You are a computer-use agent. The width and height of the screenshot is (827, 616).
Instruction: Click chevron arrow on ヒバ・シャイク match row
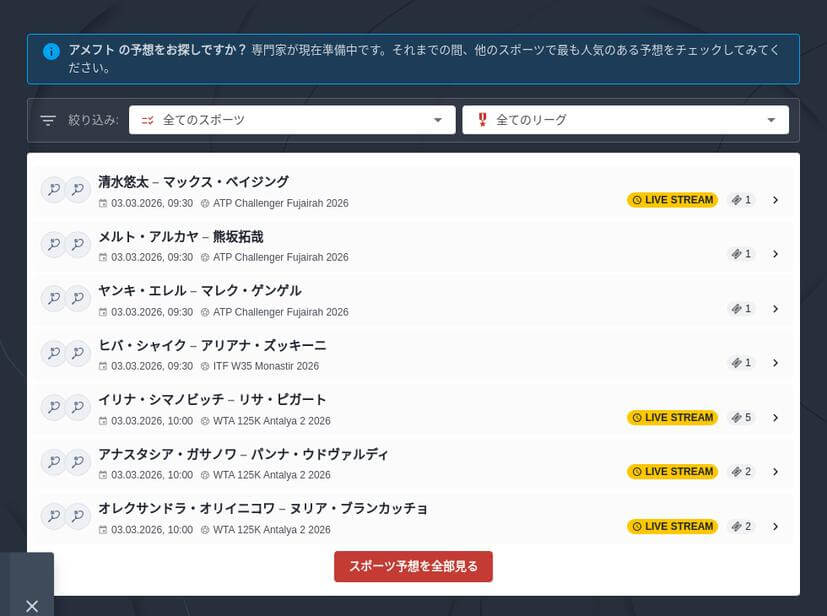(x=775, y=363)
